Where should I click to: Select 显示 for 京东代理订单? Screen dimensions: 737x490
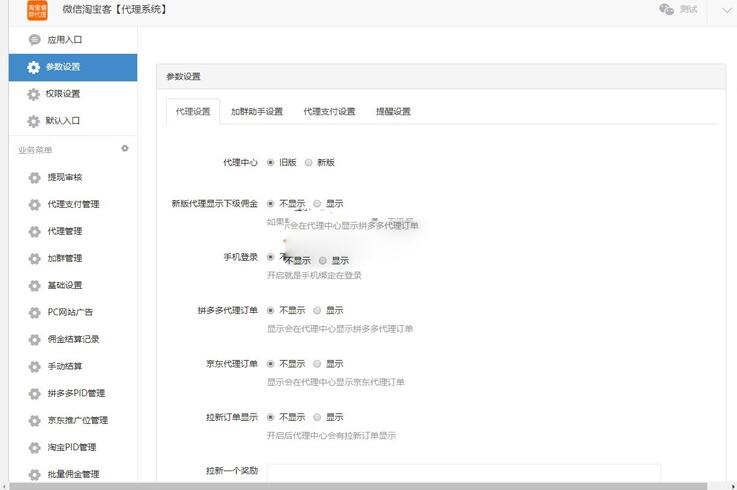coord(317,364)
